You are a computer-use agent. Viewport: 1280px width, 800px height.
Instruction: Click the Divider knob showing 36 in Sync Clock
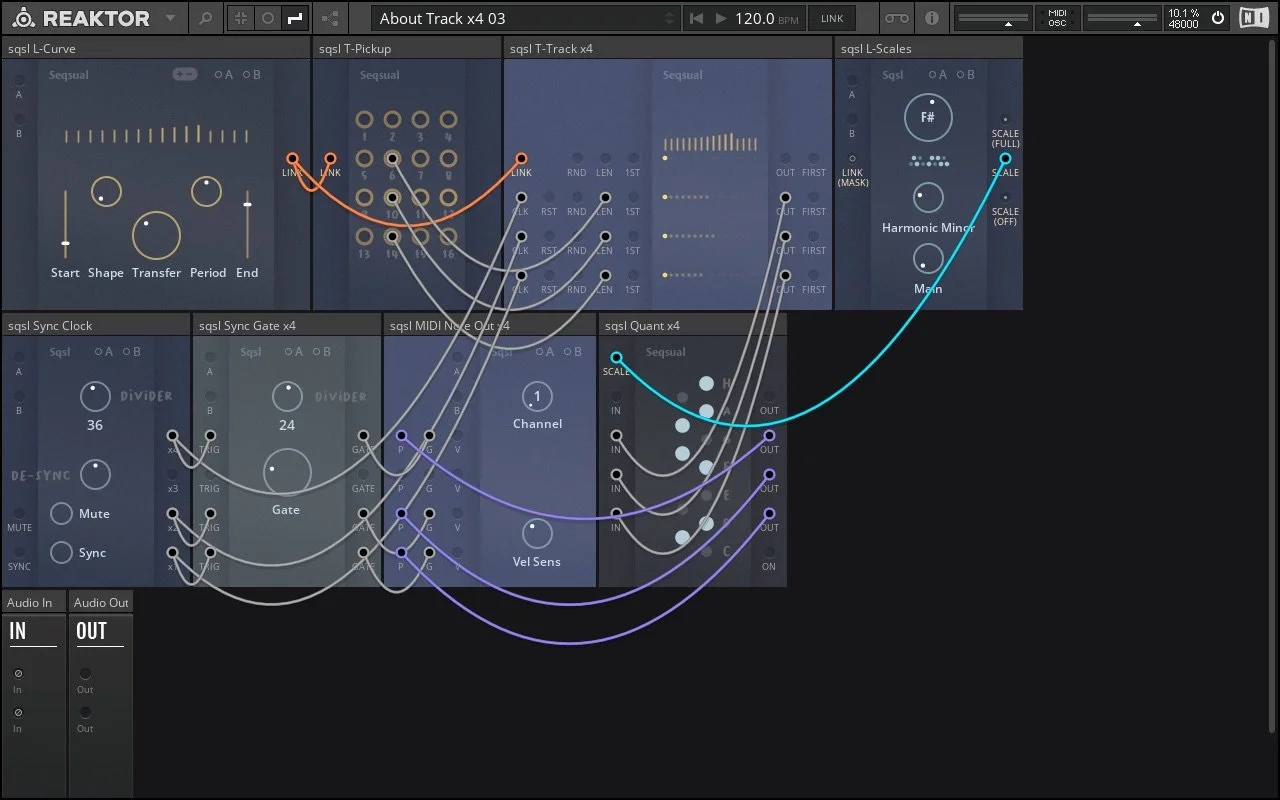point(95,397)
